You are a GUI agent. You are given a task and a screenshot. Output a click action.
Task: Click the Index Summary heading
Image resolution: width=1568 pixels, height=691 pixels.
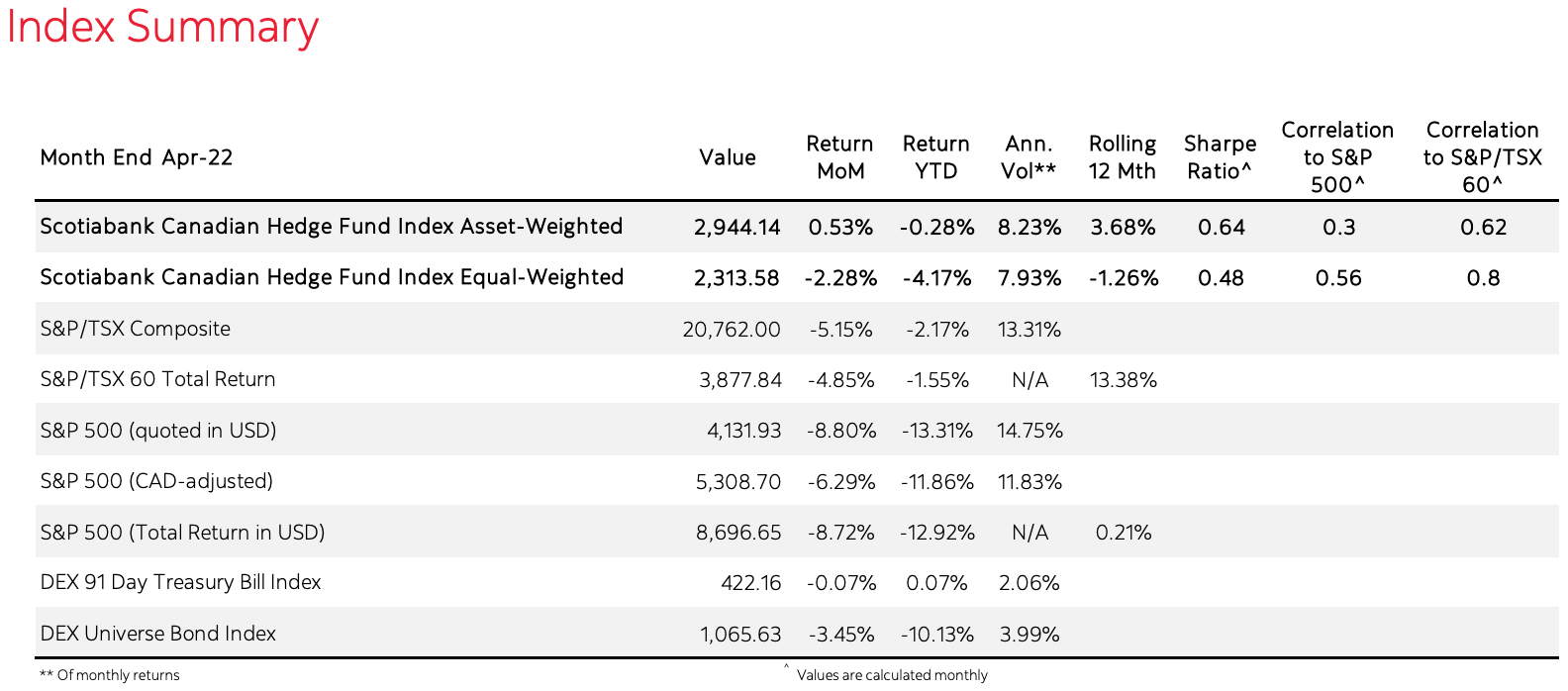click(x=162, y=27)
